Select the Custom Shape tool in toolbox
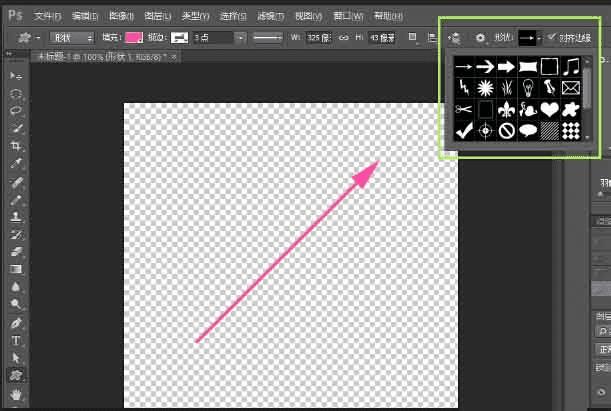Viewport: 611px width, 411px height. pyautogui.click(x=16, y=375)
